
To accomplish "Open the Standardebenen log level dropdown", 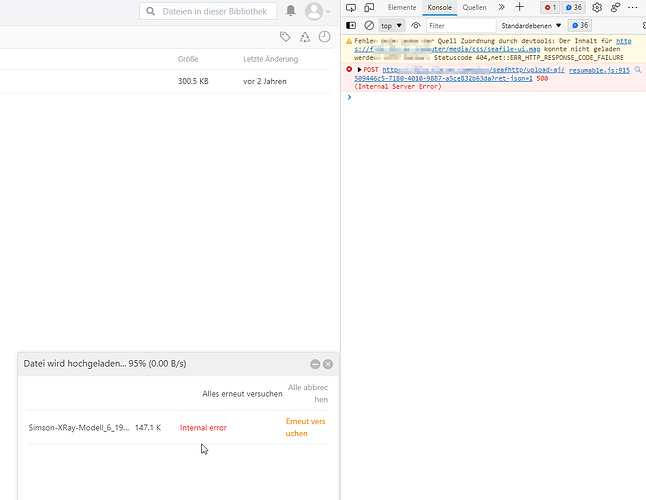I will coord(531,25).
